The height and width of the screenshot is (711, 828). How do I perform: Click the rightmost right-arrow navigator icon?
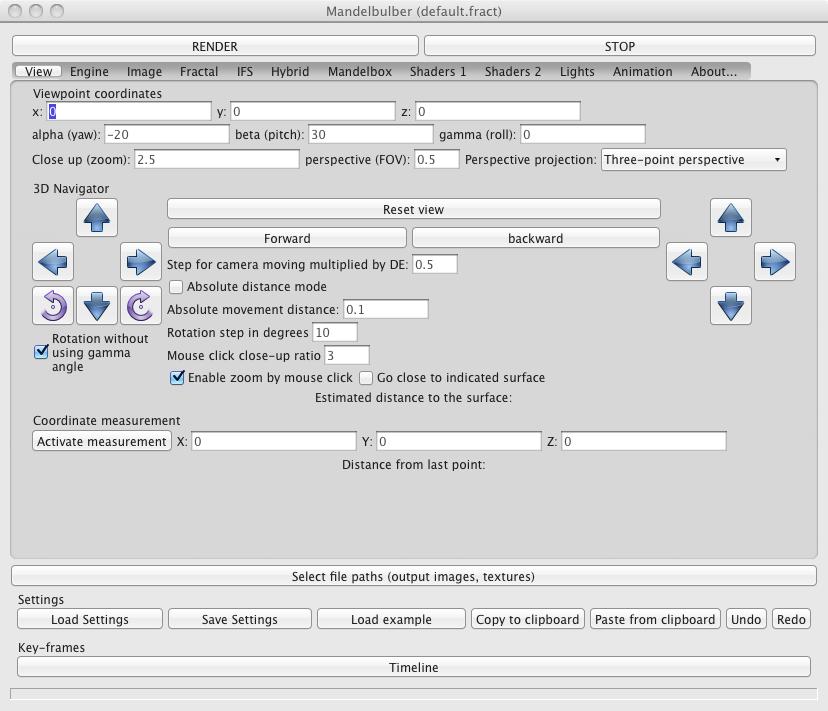[x=774, y=261]
